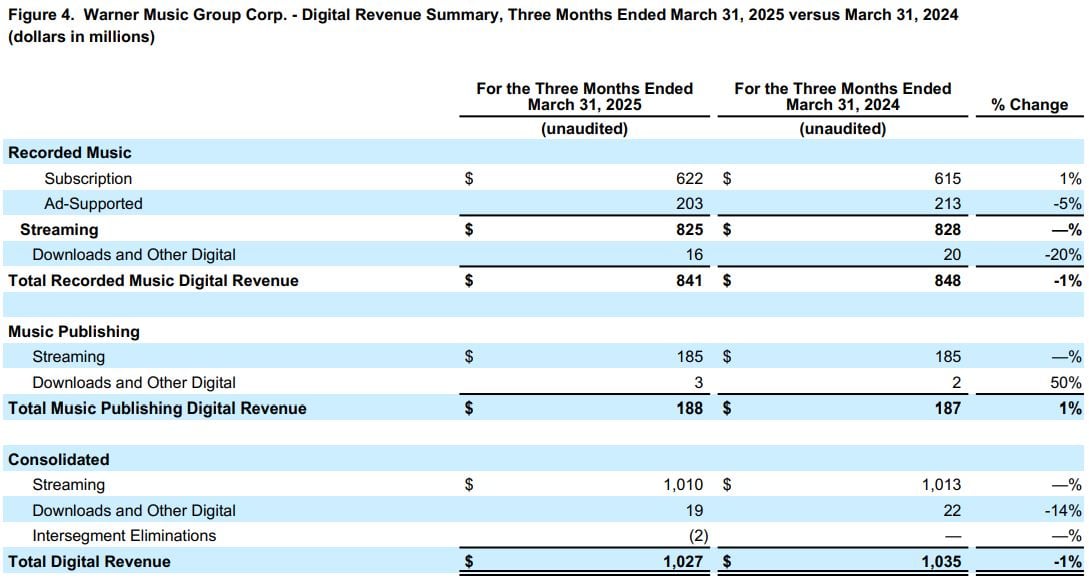1089x582 pixels.
Task: Click the Subscription value 622
Action: pos(689,179)
